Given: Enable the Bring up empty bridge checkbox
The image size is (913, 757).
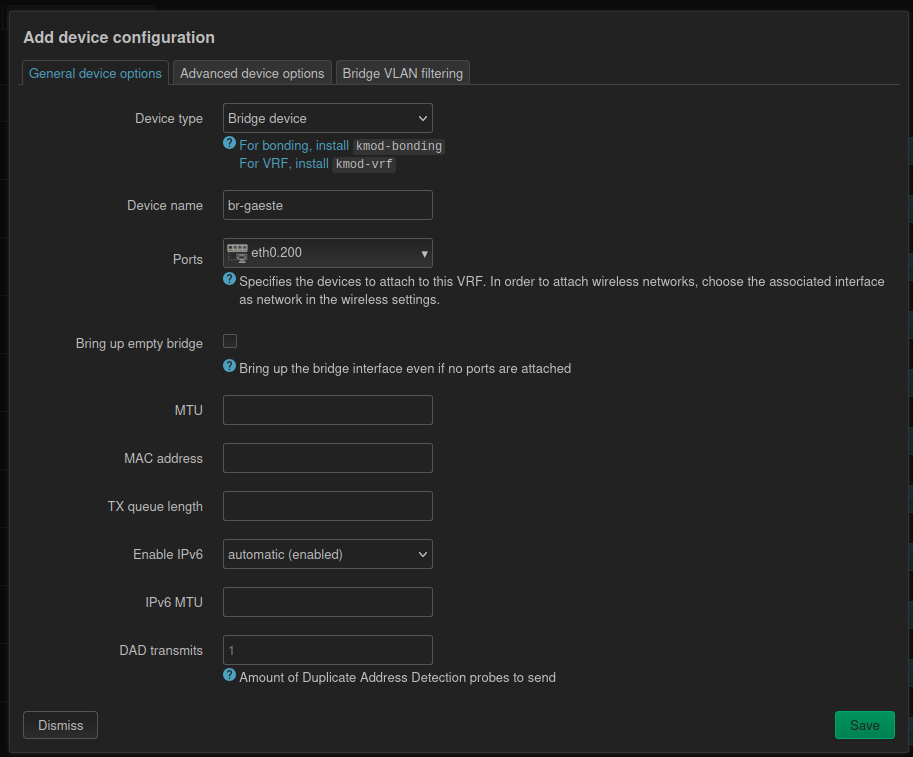Looking at the screenshot, I should click(x=230, y=341).
